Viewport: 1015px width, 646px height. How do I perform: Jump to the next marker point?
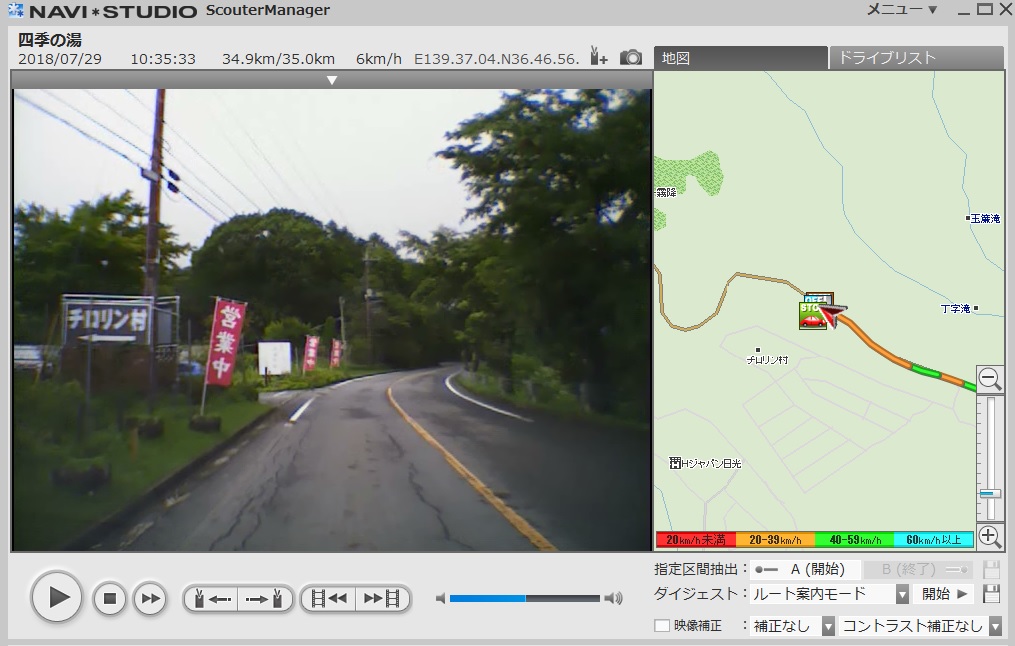click(x=267, y=598)
